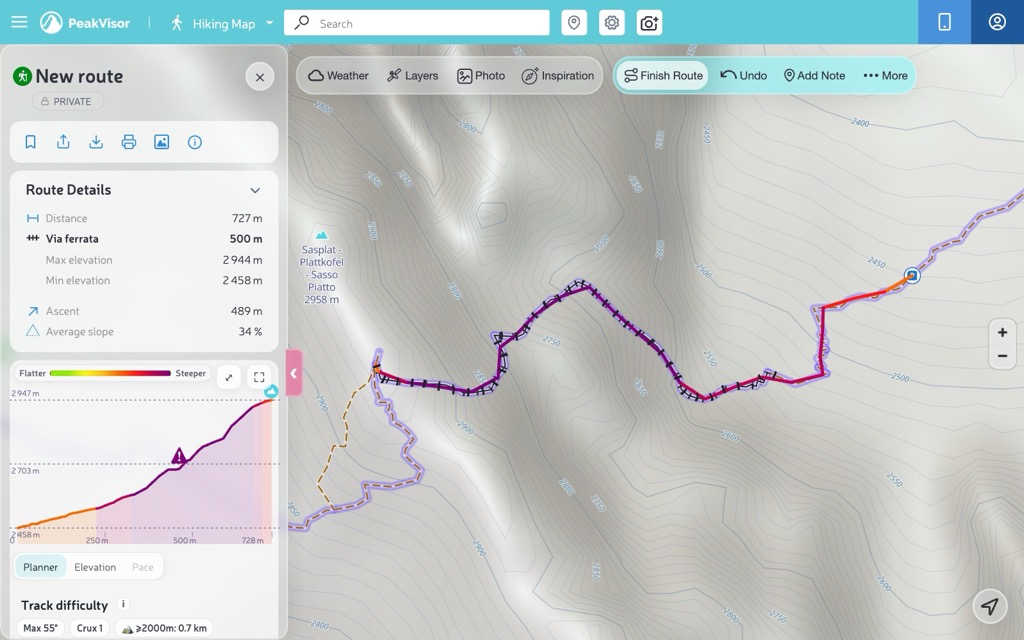1024x640 pixels.
Task: Zoom in on the map
Action: pyautogui.click(x=1002, y=332)
